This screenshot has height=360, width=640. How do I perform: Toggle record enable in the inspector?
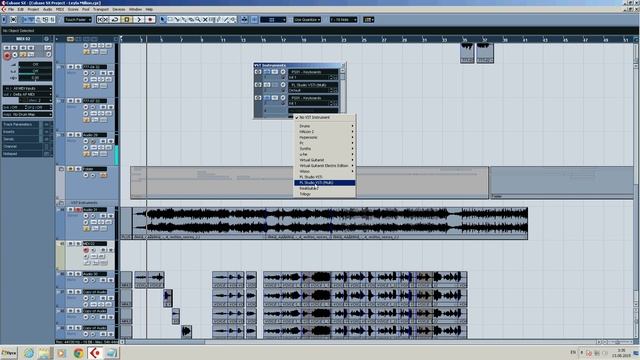pos(7,56)
